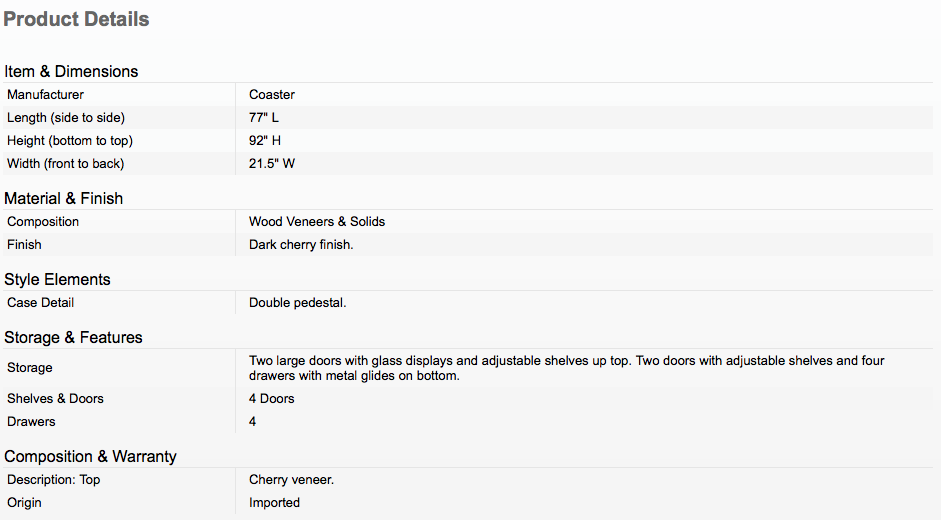The image size is (941, 520).
Task: Click the 4 Doors value
Action: (271, 399)
